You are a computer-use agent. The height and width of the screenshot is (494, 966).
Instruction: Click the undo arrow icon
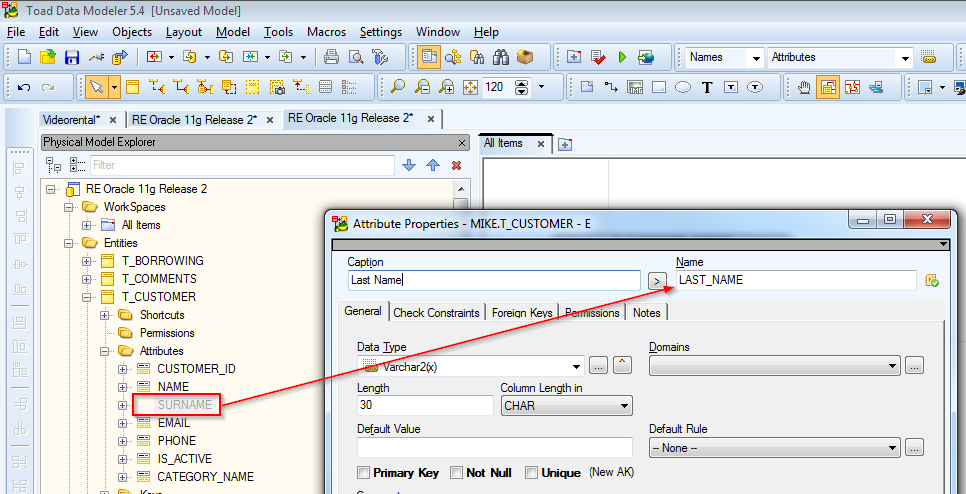click(24, 87)
